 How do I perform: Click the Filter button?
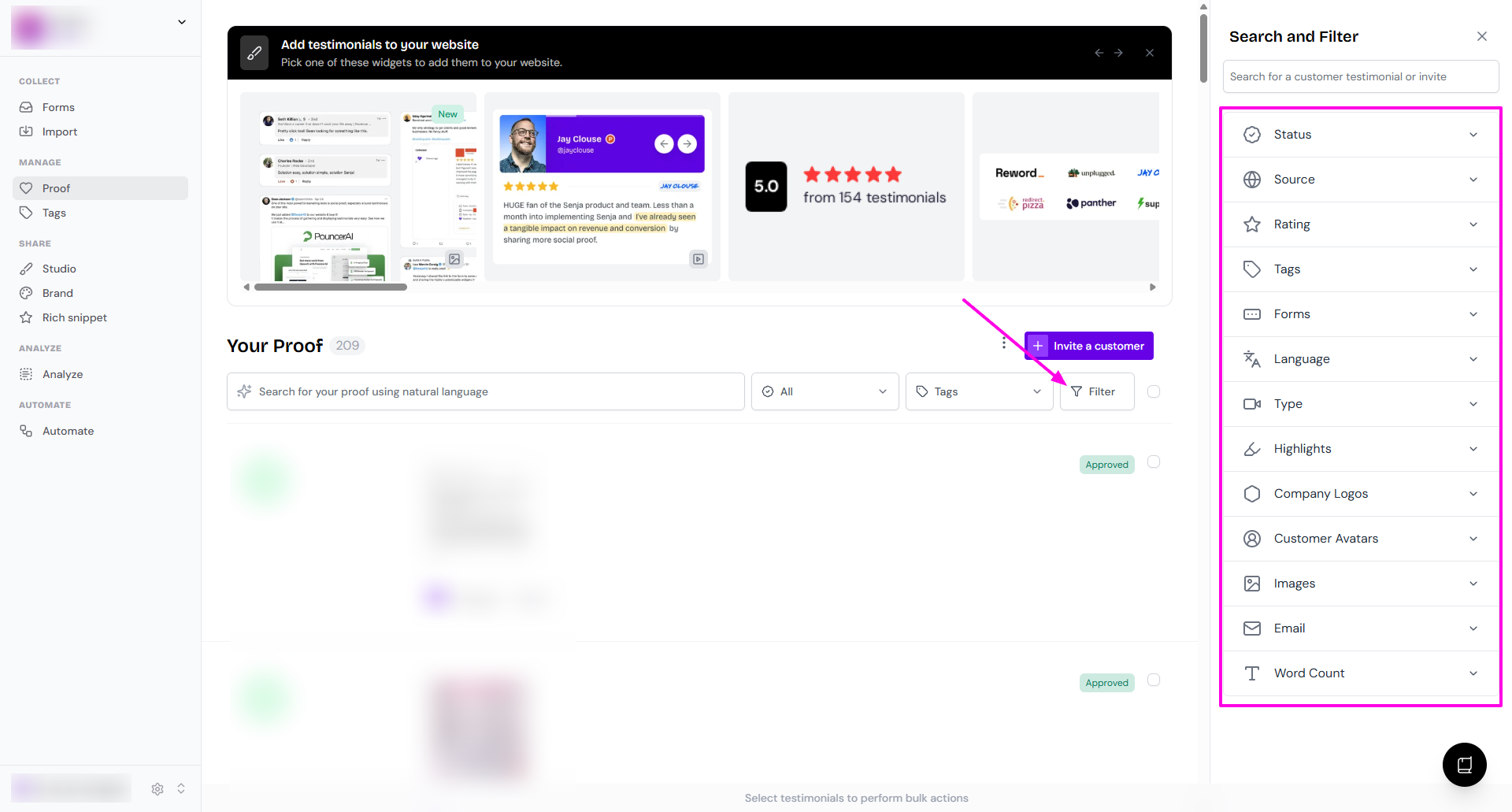(x=1096, y=391)
